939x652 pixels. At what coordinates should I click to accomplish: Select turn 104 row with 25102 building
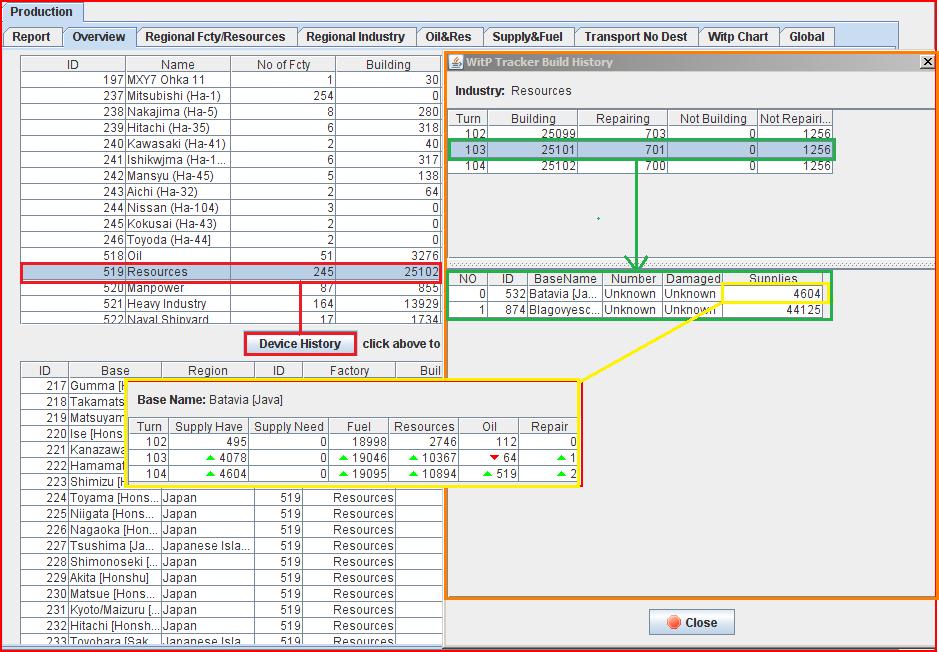(x=640, y=166)
